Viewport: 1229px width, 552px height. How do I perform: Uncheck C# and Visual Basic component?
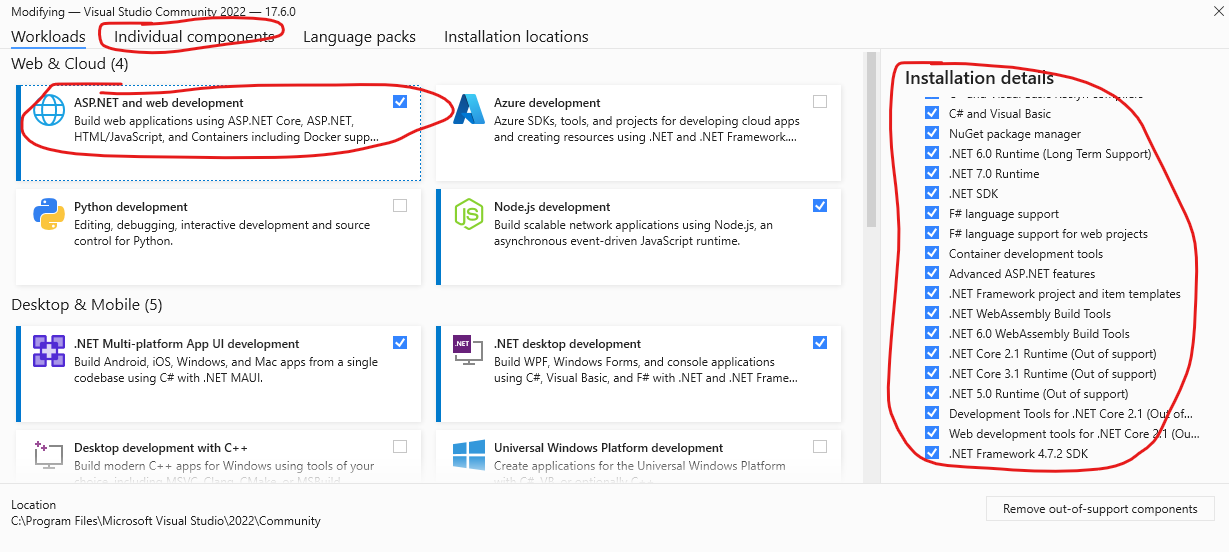pyautogui.click(x=932, y=113)
